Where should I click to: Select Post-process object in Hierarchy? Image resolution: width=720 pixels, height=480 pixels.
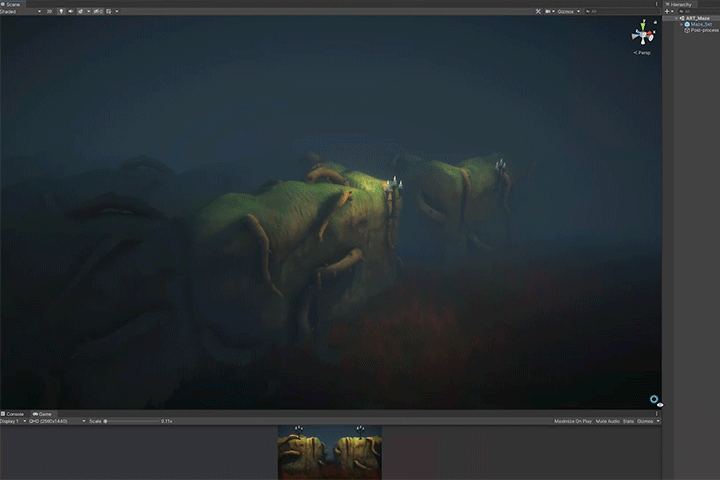tap(704, 30)
